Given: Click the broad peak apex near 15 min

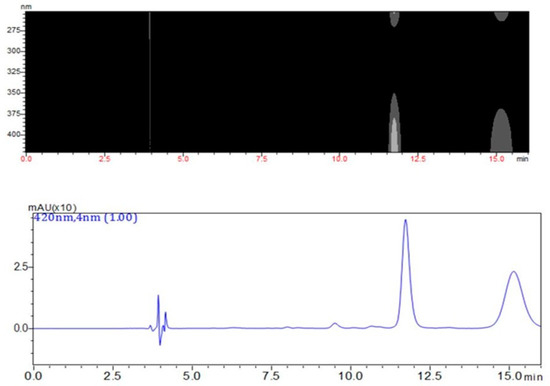Looking at the screenshot, I should coord(514,272).
